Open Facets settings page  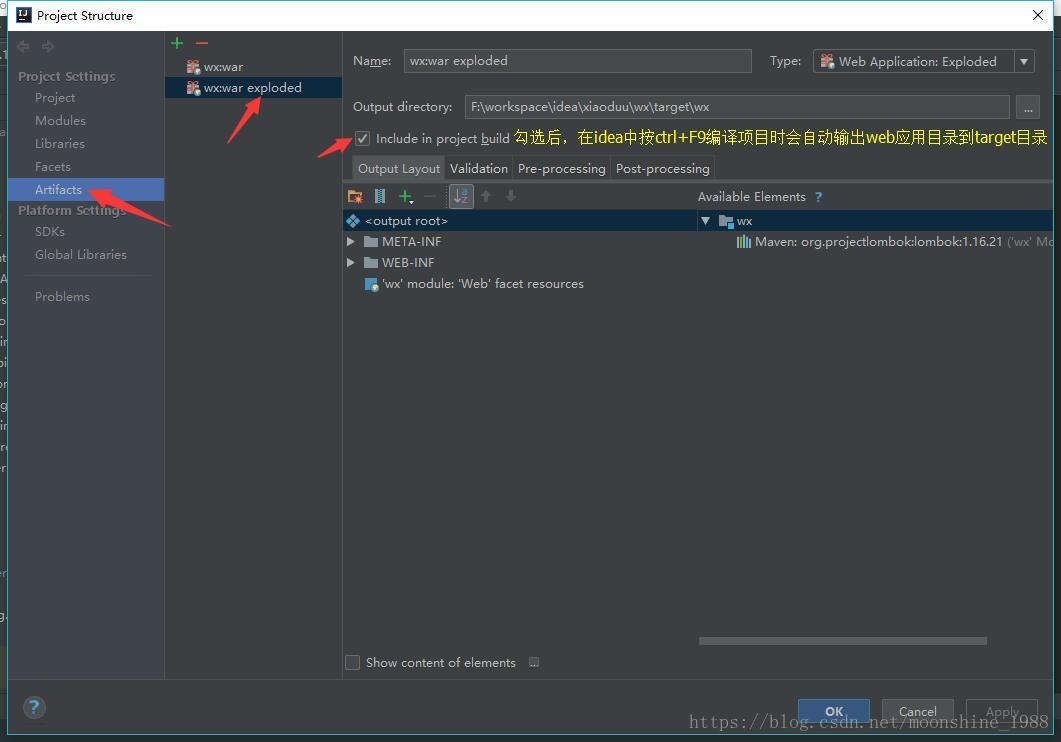[53, 167]
